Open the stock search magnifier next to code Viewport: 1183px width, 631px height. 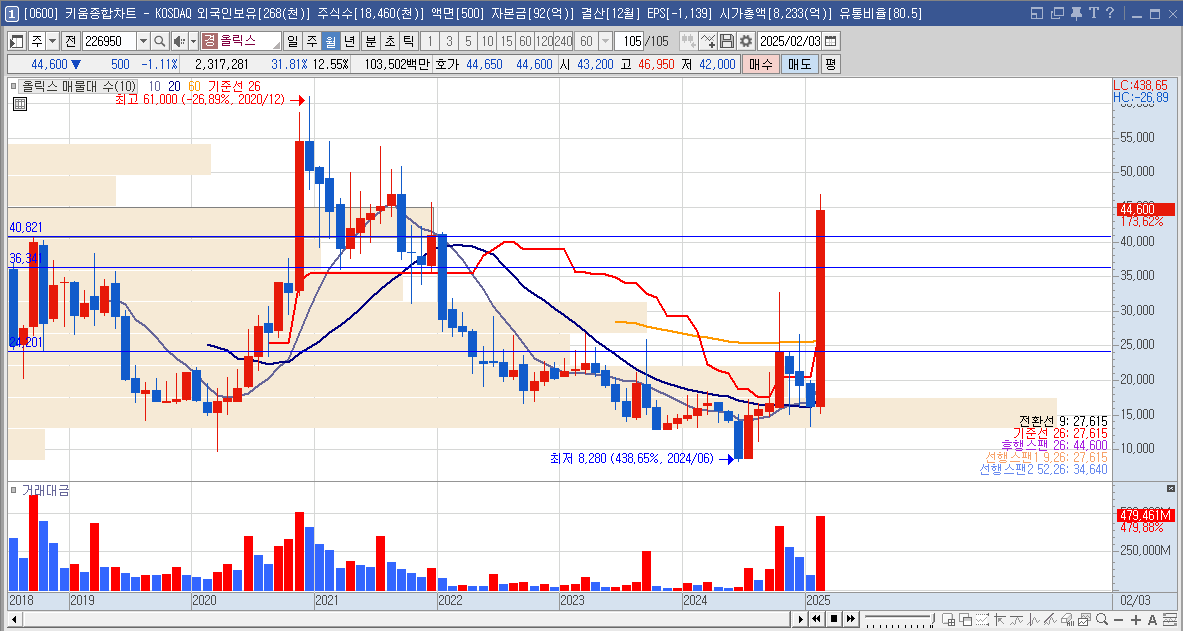(x=159, y=42)
